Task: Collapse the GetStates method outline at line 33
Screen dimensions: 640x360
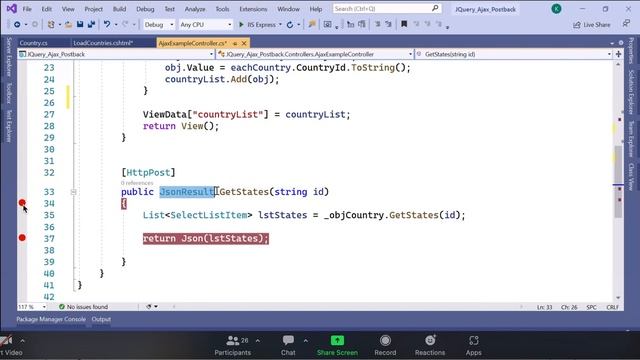Action: tap(73, 191)
